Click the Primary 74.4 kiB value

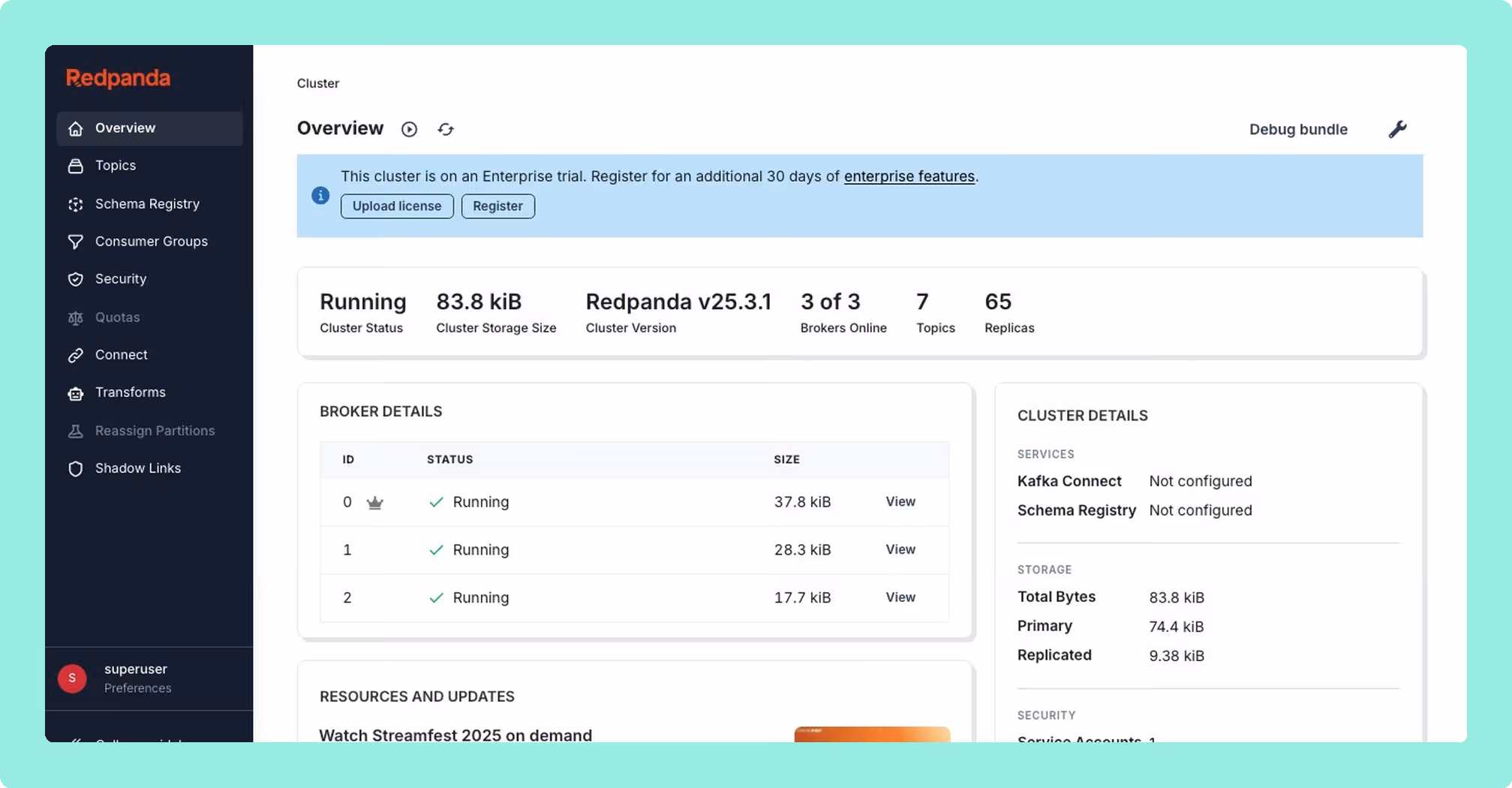(1176, 627)
